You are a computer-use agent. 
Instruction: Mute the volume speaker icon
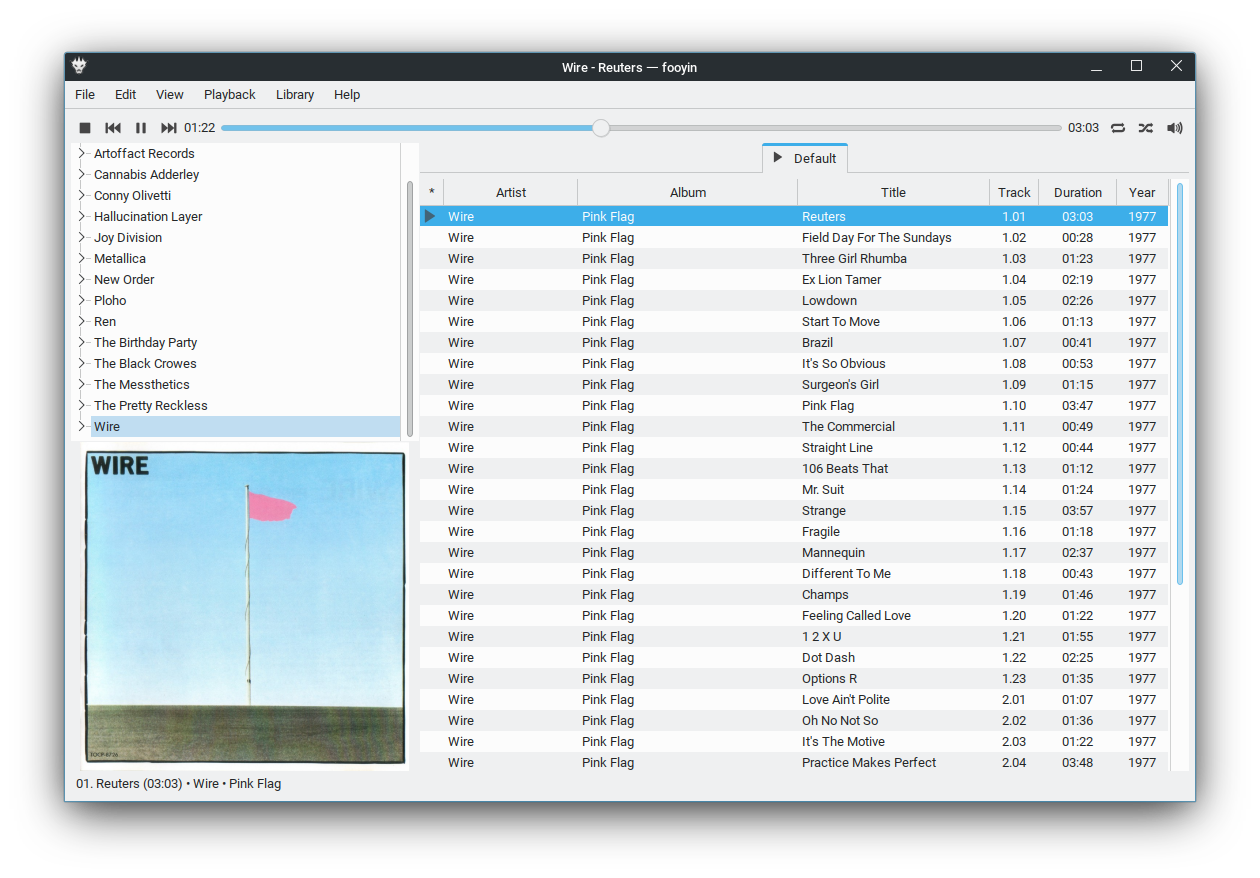click(1175, 128)
